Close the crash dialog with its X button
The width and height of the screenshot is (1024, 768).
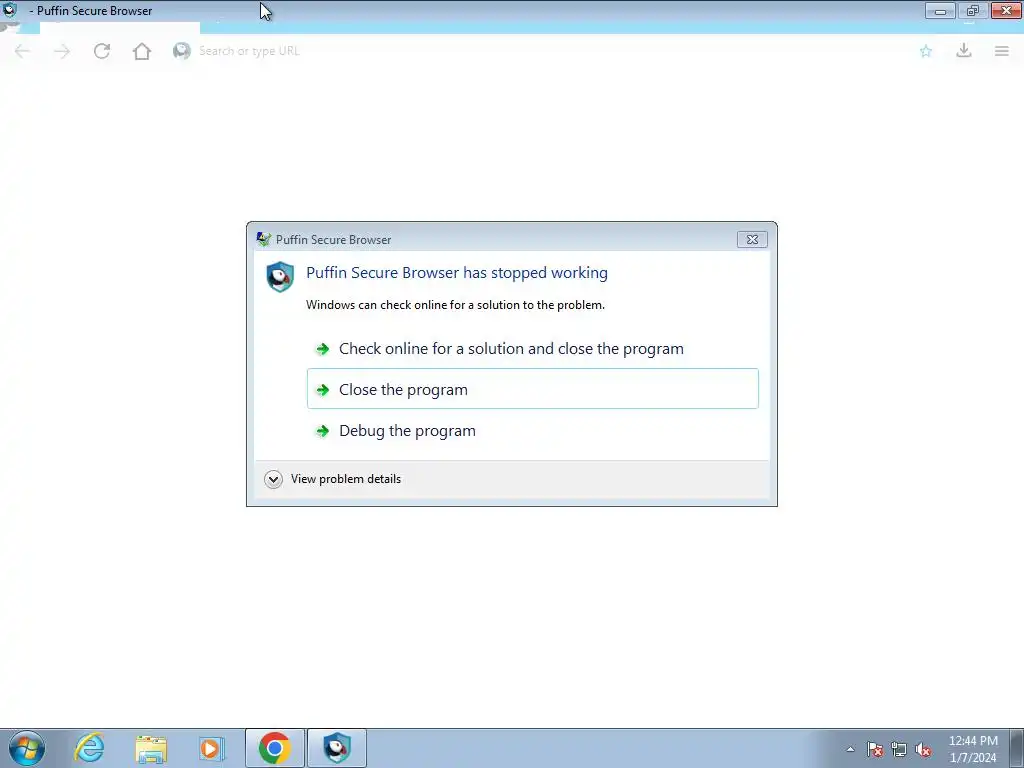[752, 240]
